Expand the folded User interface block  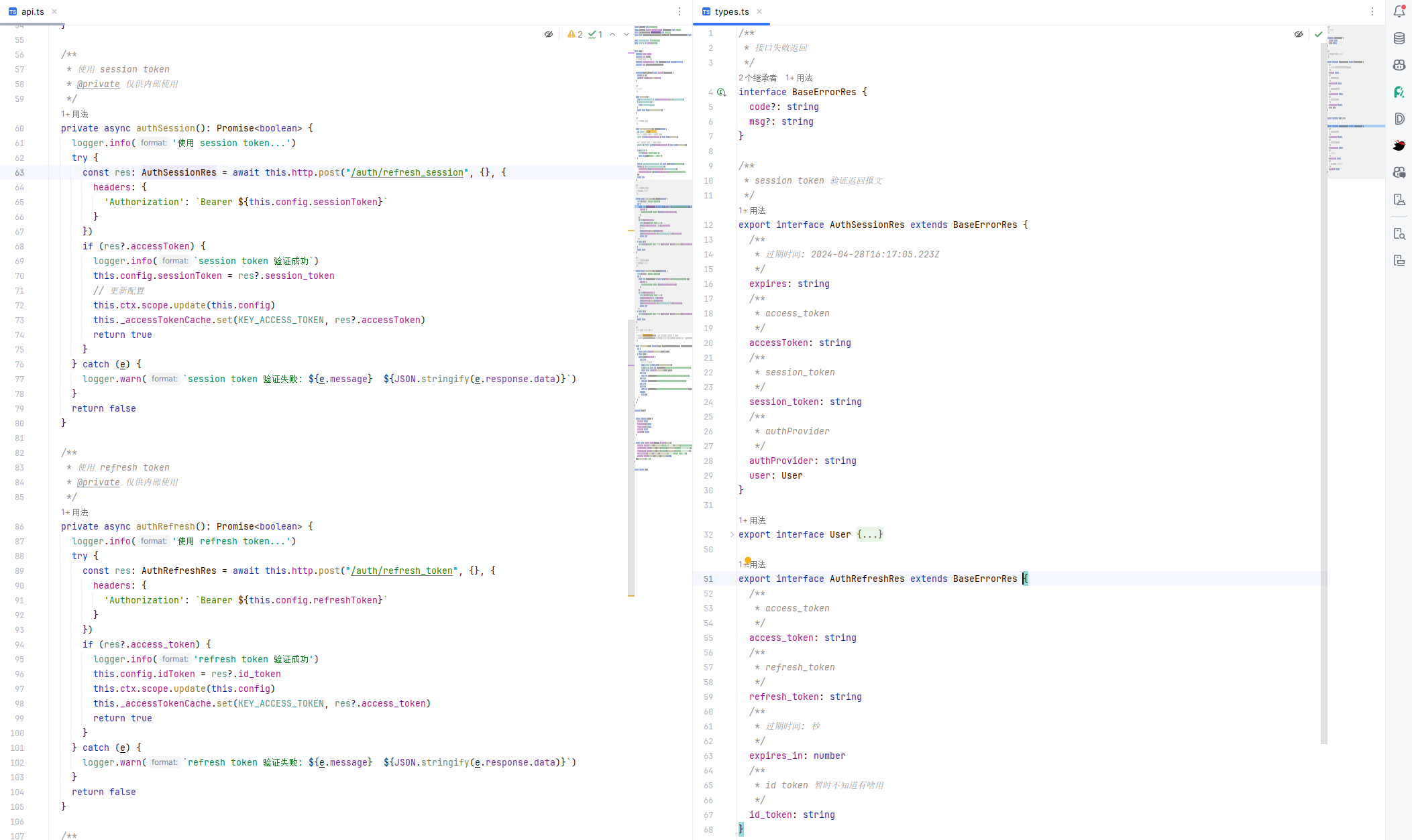point(732,535)
